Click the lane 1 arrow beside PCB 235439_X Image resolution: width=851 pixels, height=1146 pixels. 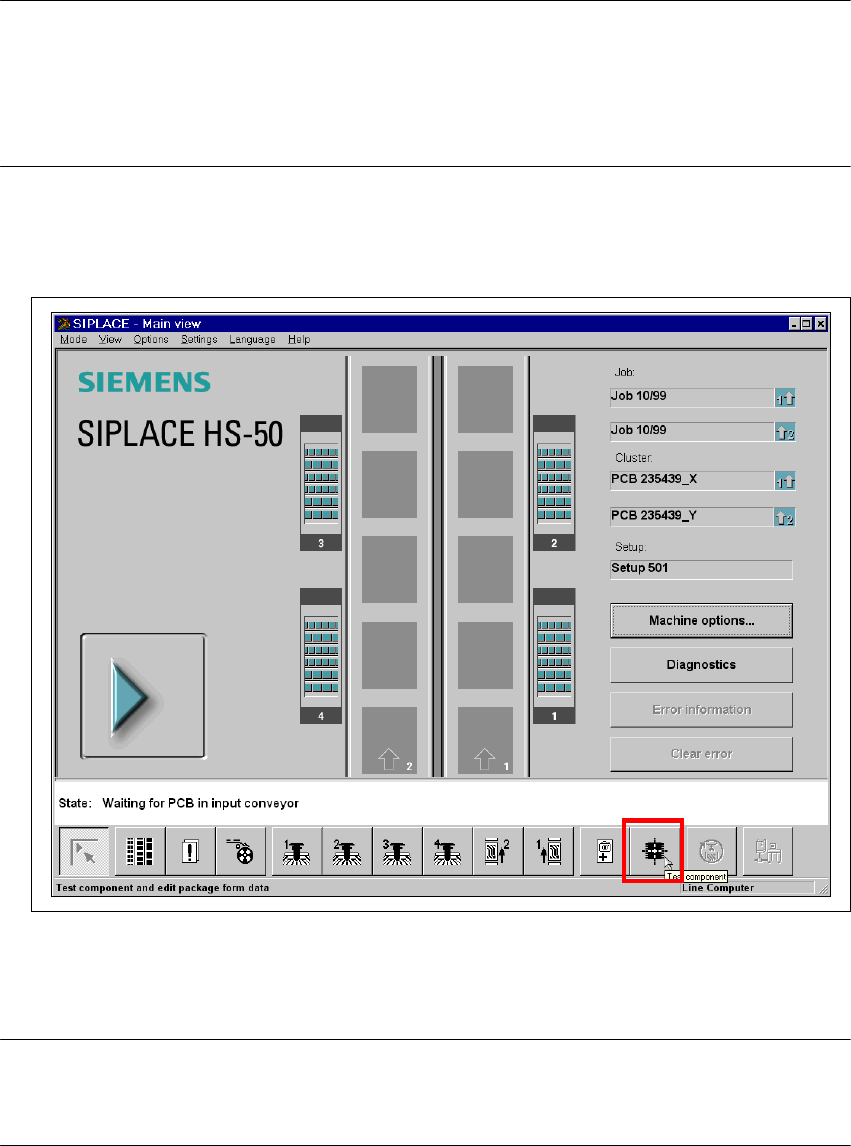[785, 482]
